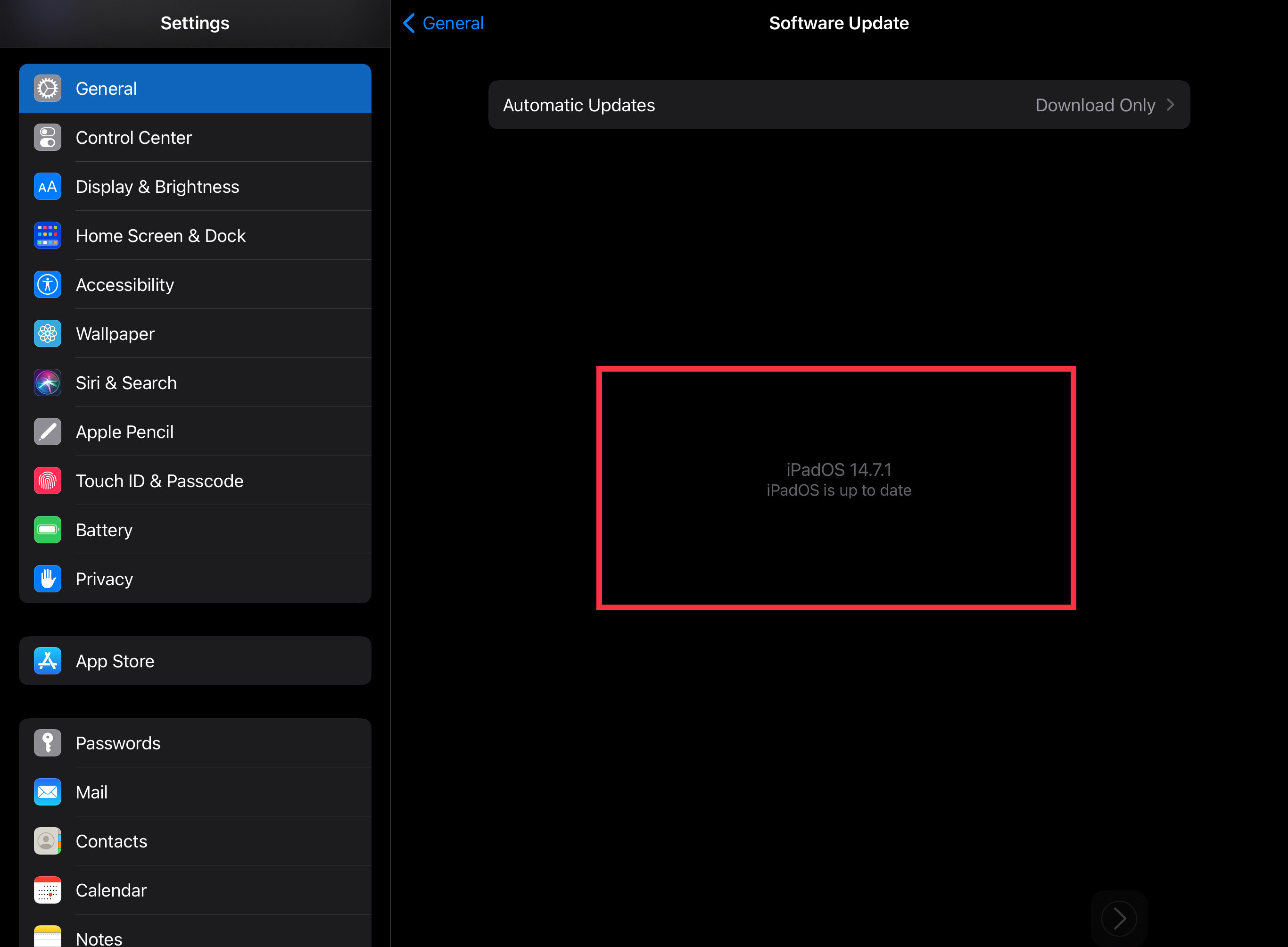Open Notes settings
This screenshot has width=1288, height=947.
pyautogui.click(x=195, y=931)
